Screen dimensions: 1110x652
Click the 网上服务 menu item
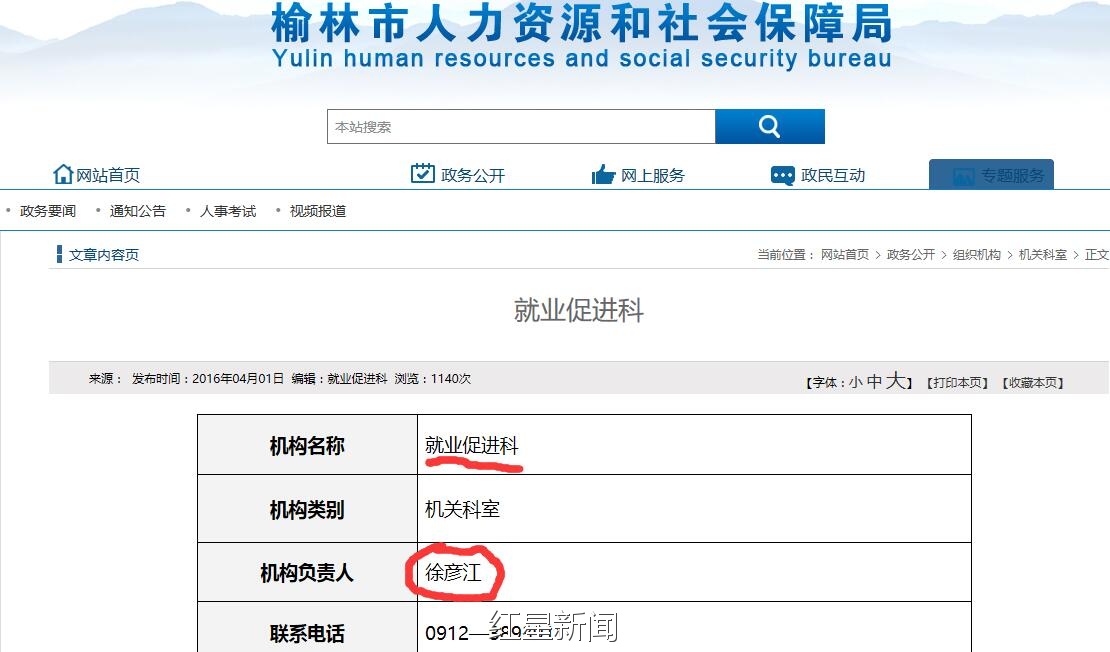(x=652, y=175)
